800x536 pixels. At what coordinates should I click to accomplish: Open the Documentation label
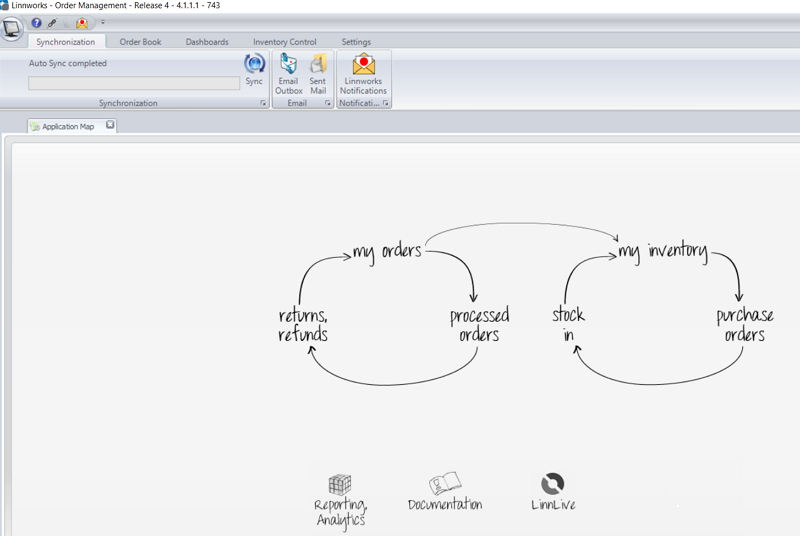pyautogui.click(x=445, y=504)
